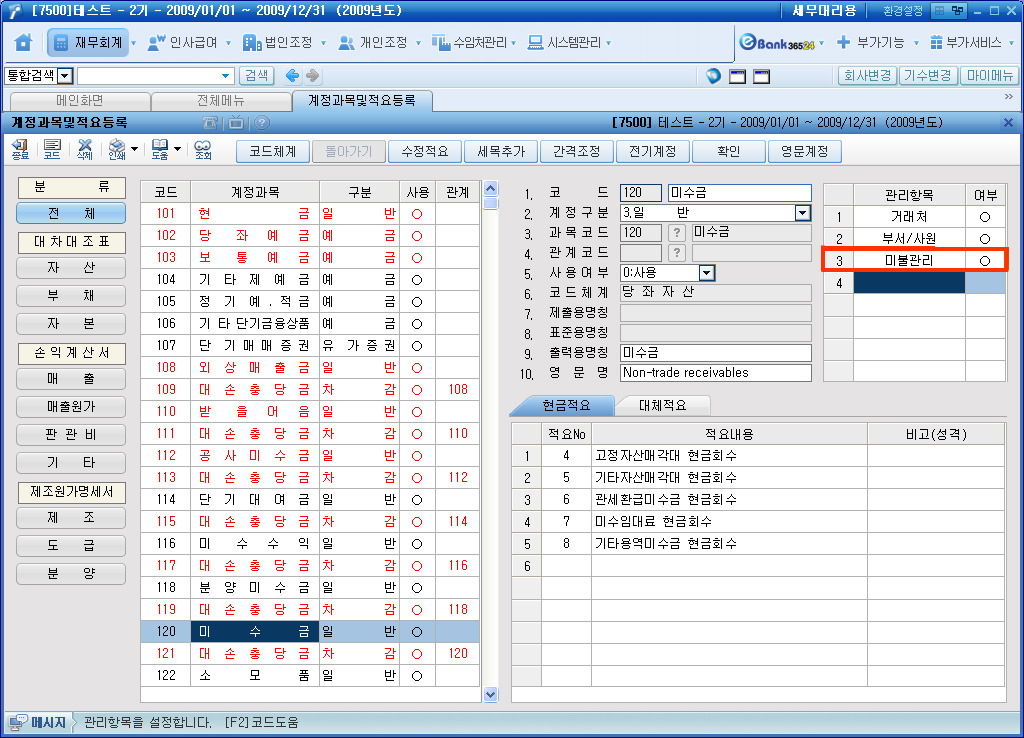This screenshot has width=1024, height=738.
Task: Toggle the usage circle for account 108 외상매출금
Action: (x=417, y=368)
